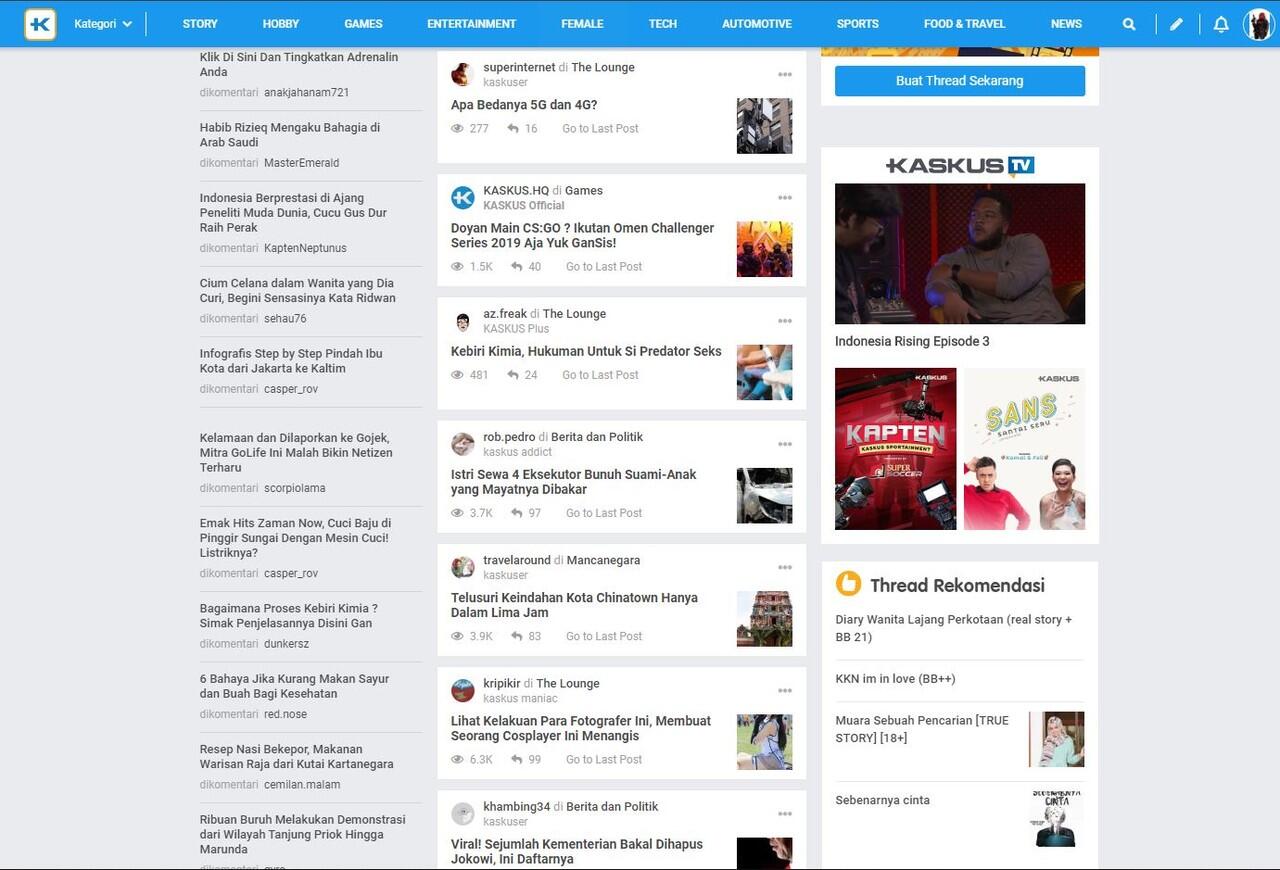Image resolution: width=1280 pixels, height=870 pixels.
Task: Open three-dot menu on az.freak thread
Action: click(x=785, y=321)
